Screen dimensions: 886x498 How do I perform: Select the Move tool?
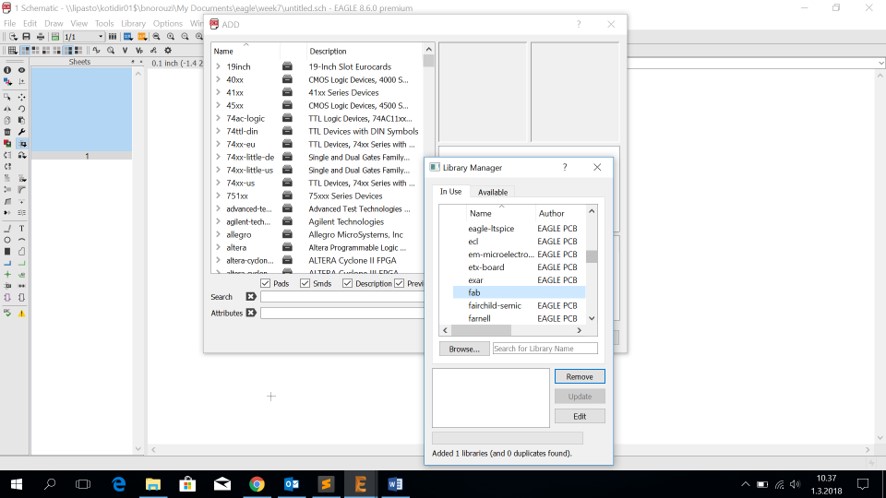(x=21, y=97)
